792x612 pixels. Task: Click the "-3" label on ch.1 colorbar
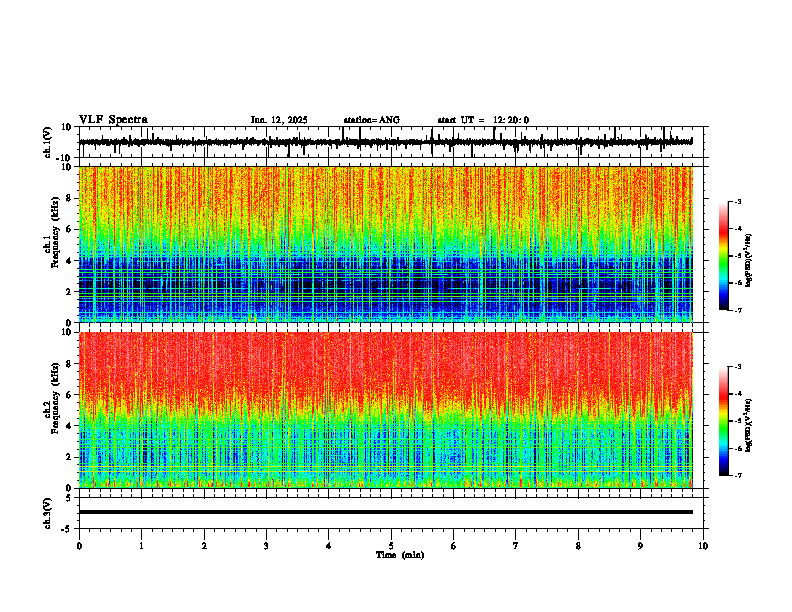[738, 201]
